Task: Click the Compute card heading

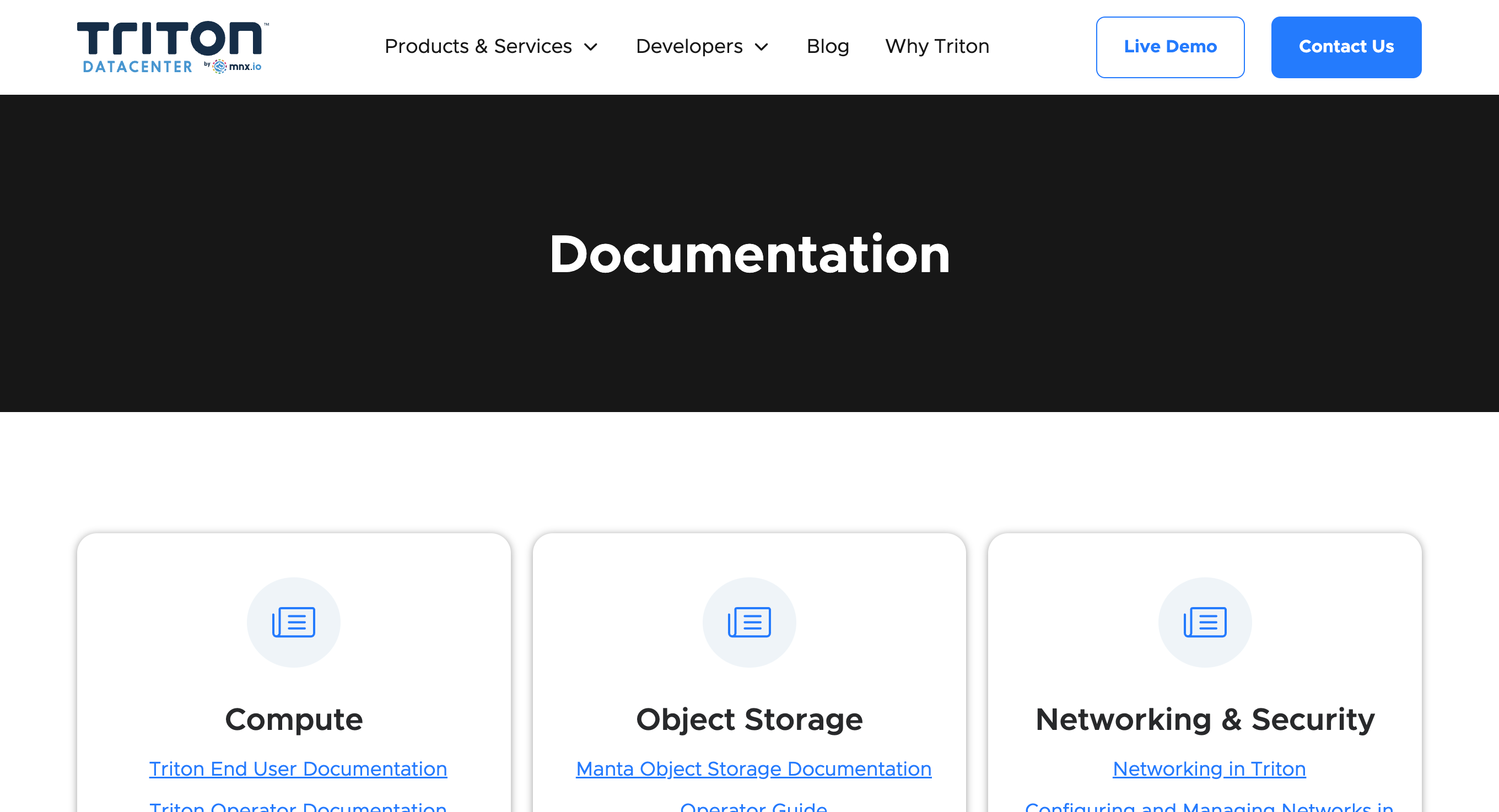Action: click(294, 719)
